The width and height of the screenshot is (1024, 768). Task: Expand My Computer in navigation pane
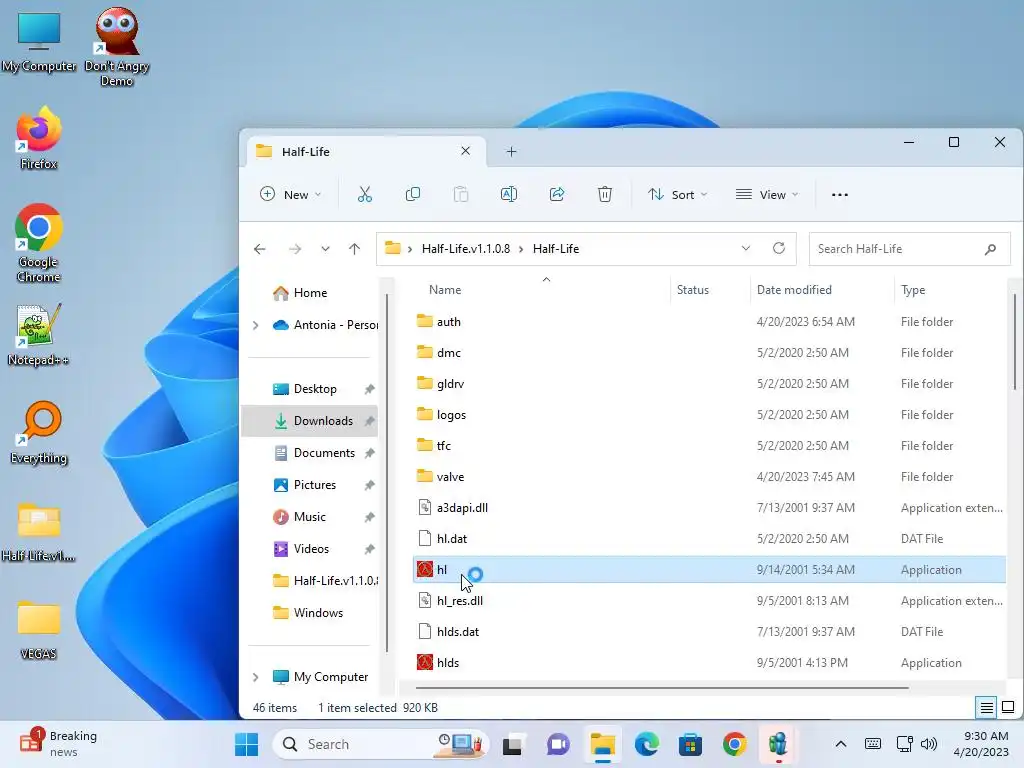pos(256,677)
